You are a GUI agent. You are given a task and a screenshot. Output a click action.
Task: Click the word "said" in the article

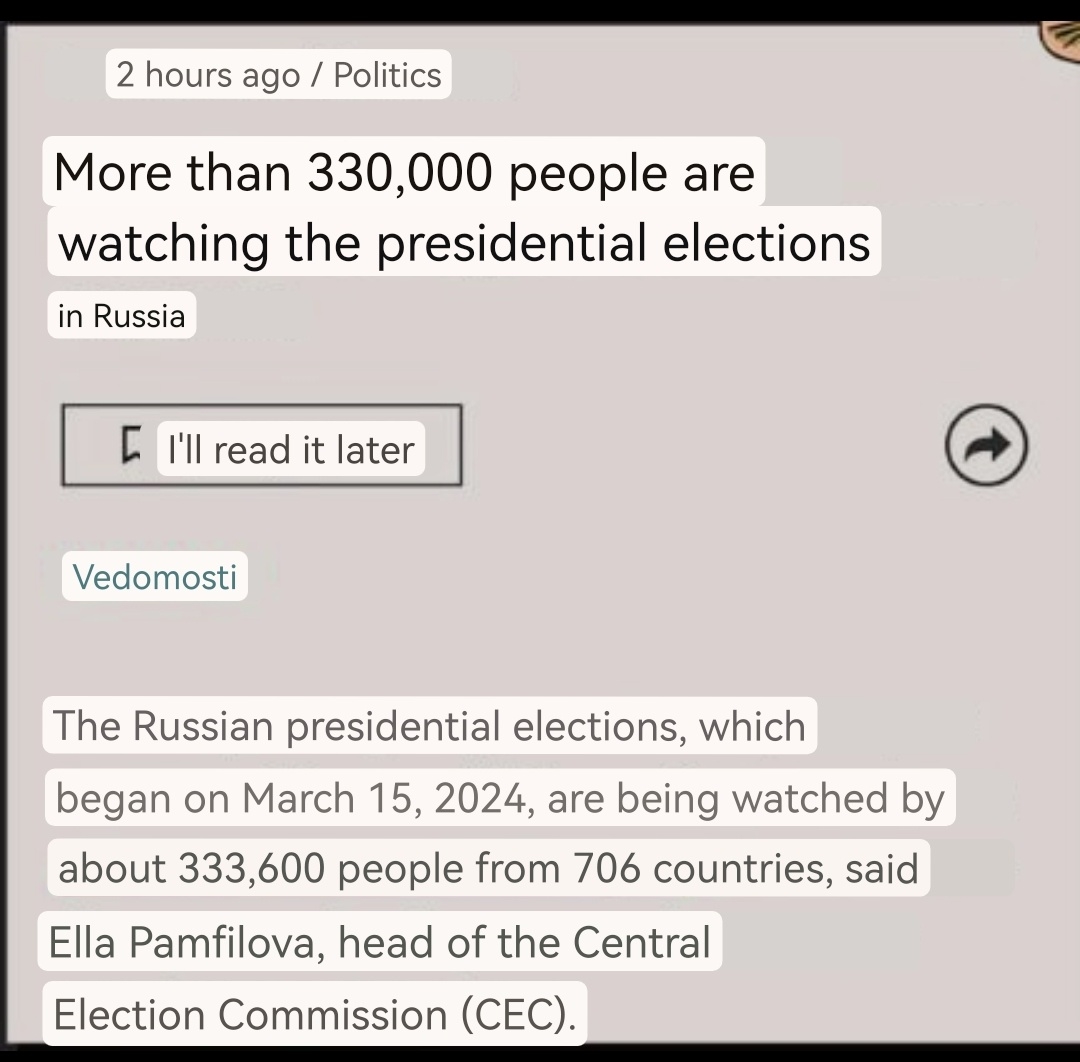pyautogui.click(x=881, y=868)
